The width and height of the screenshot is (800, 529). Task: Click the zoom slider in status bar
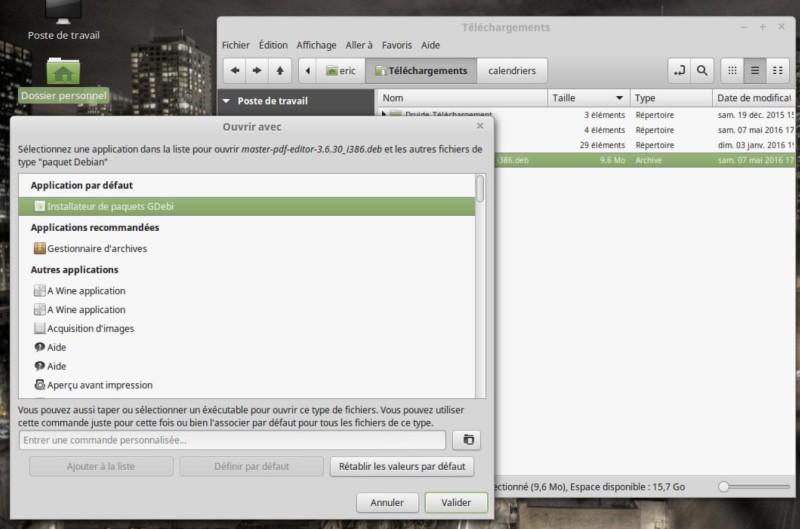point(724,486)
